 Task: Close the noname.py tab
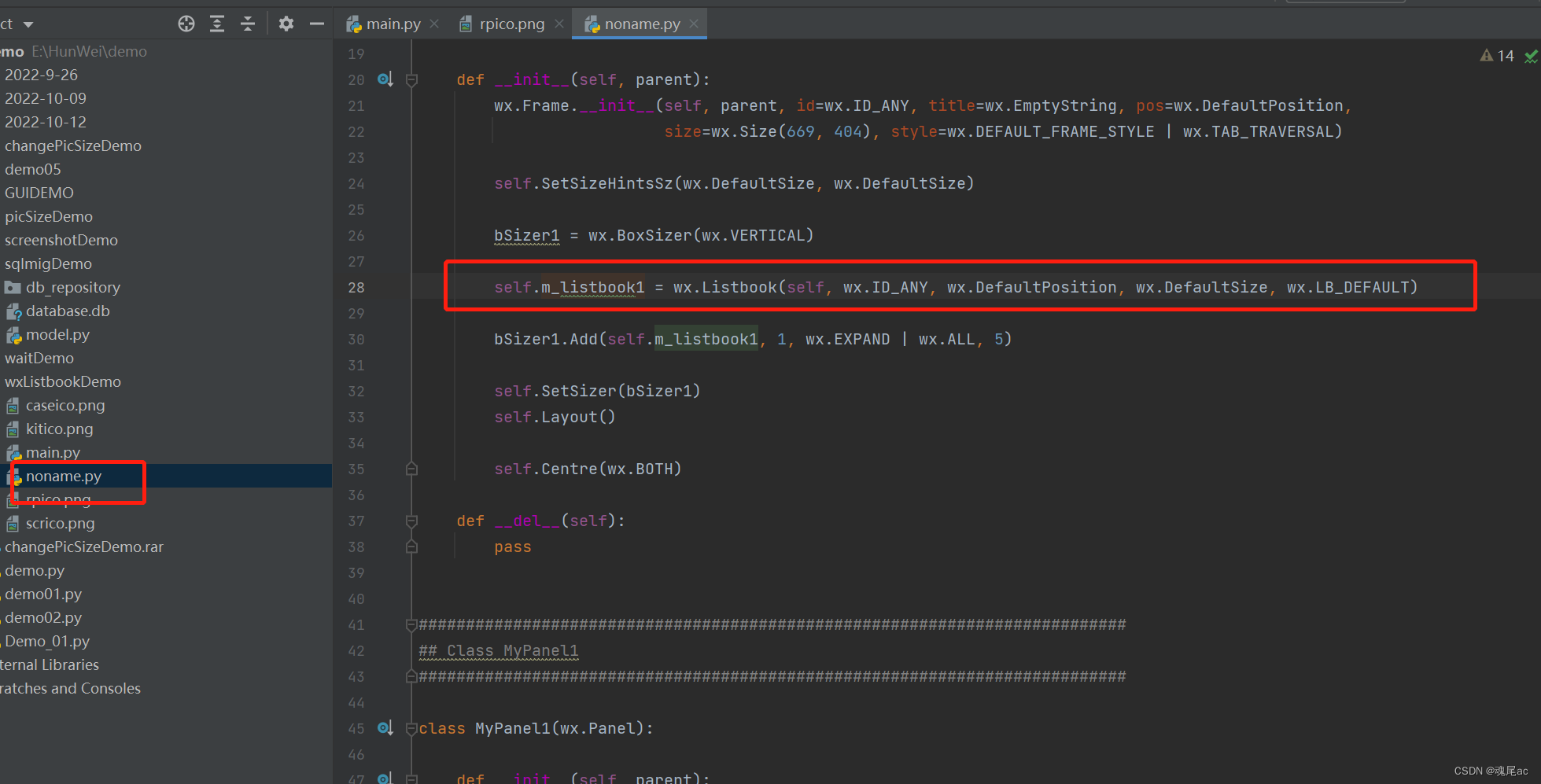point(694,24)
